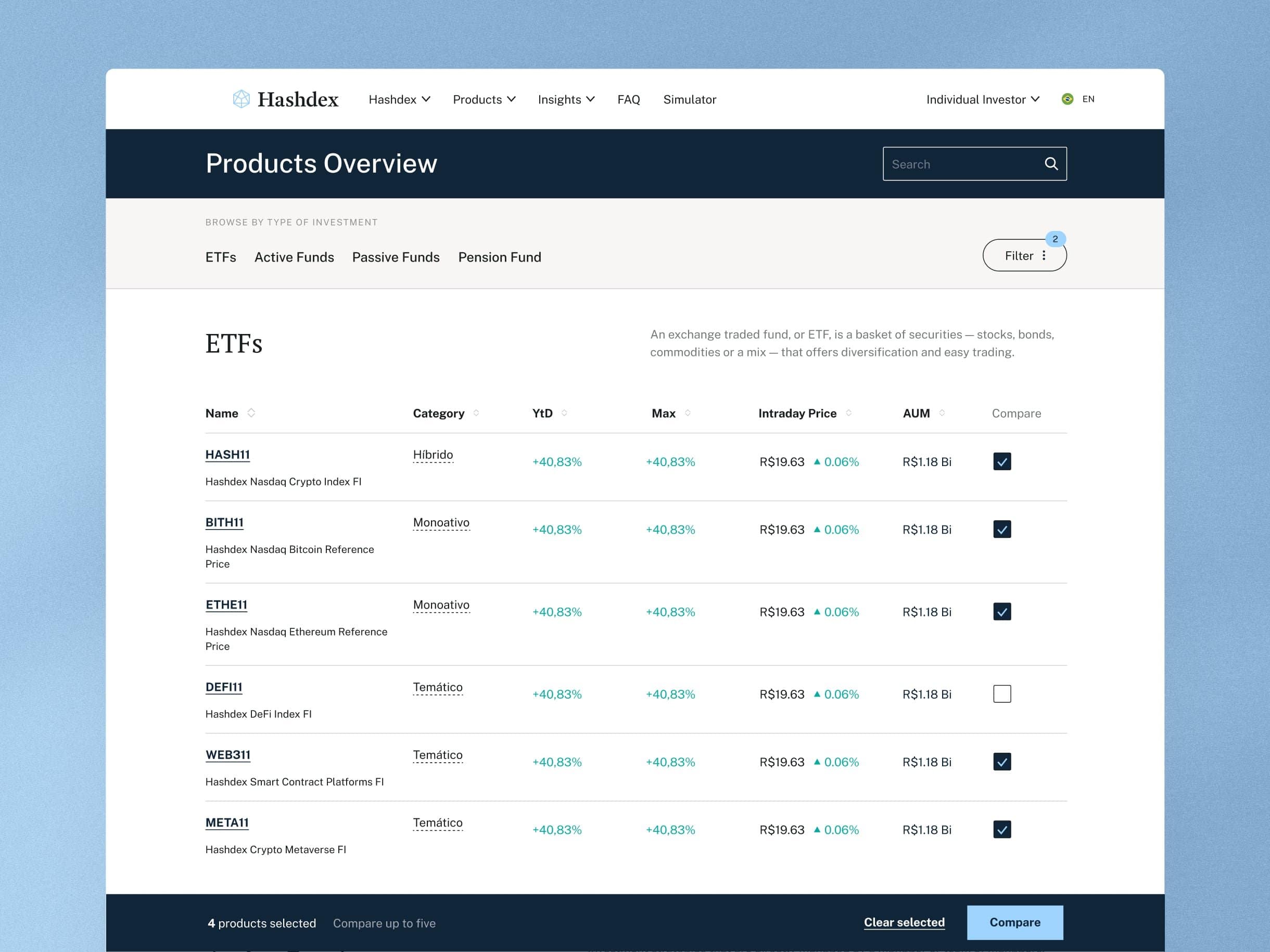Click '4 products selected' text

tap(262, 923)
